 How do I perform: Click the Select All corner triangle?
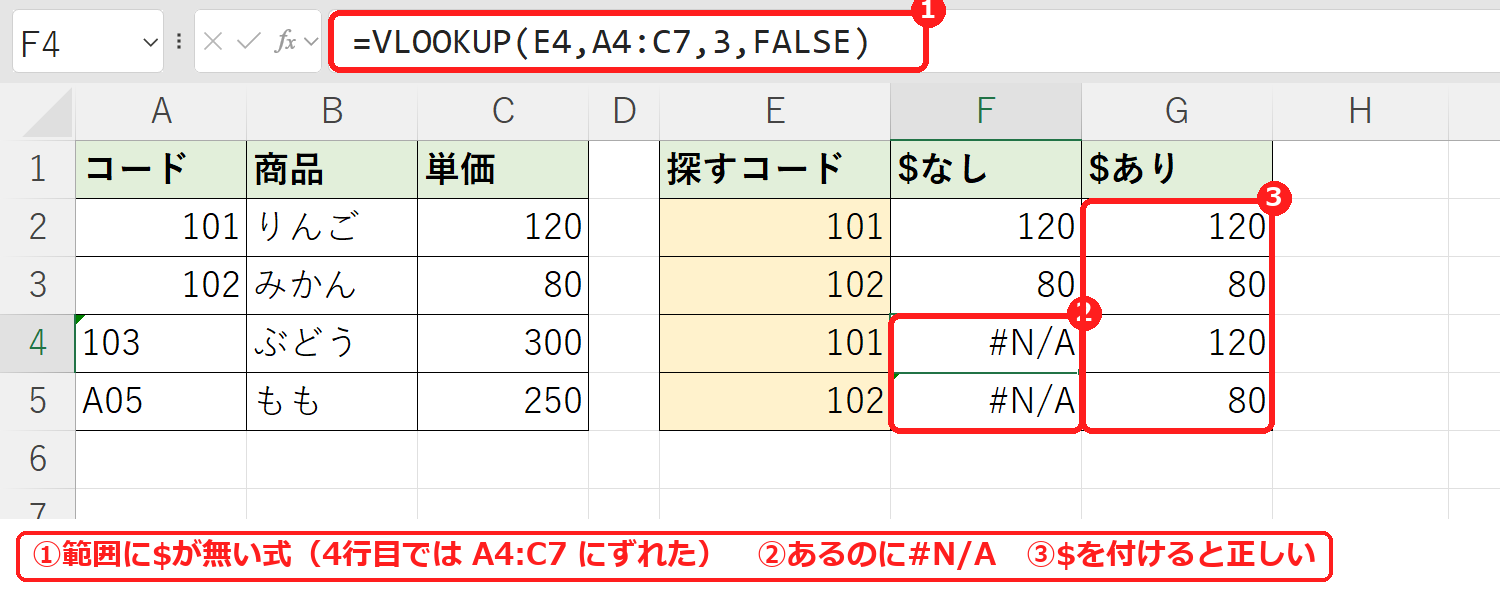[49, 112]
